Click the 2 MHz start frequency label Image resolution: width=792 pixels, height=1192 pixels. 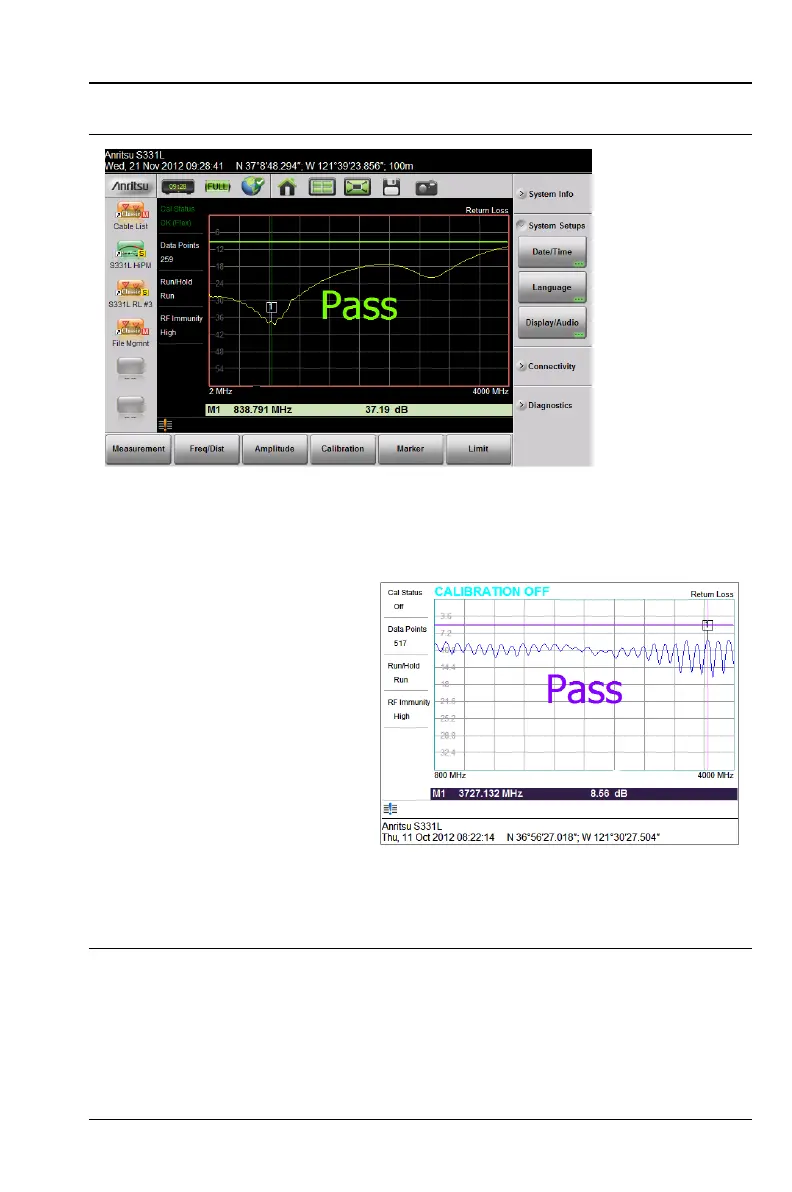[x=220, y=391]
